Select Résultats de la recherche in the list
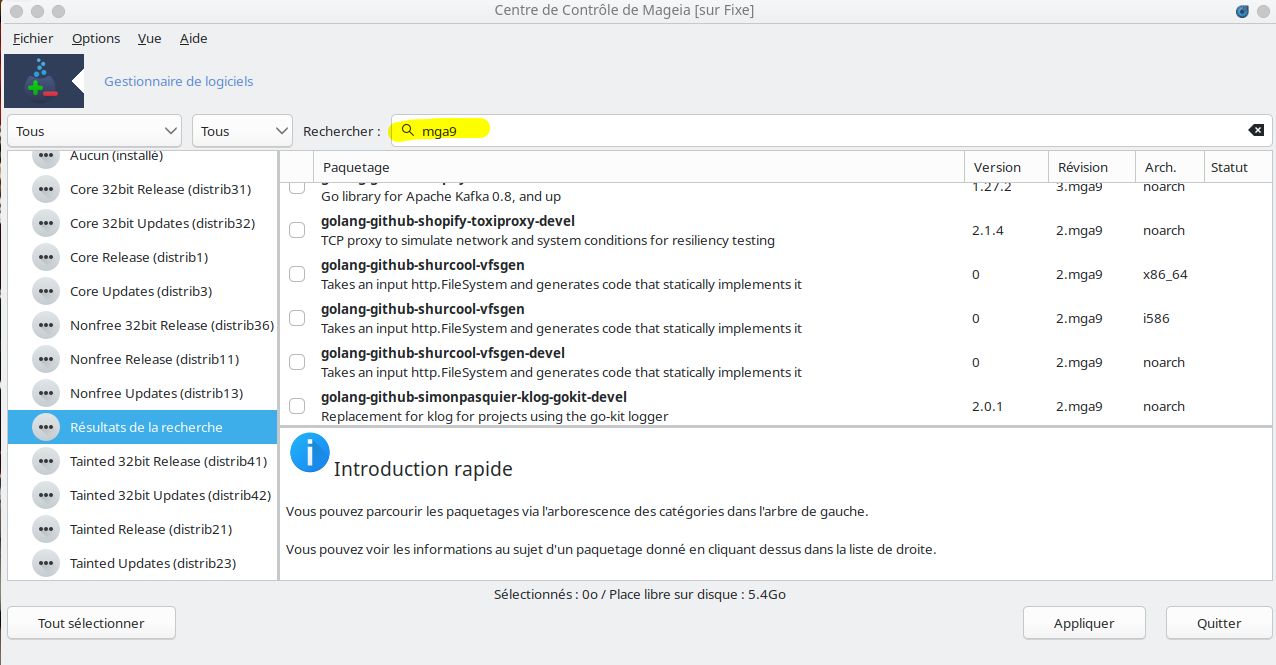Image resolution: width=1276 pixels, height=665 pixels. [x=142, y=427]
